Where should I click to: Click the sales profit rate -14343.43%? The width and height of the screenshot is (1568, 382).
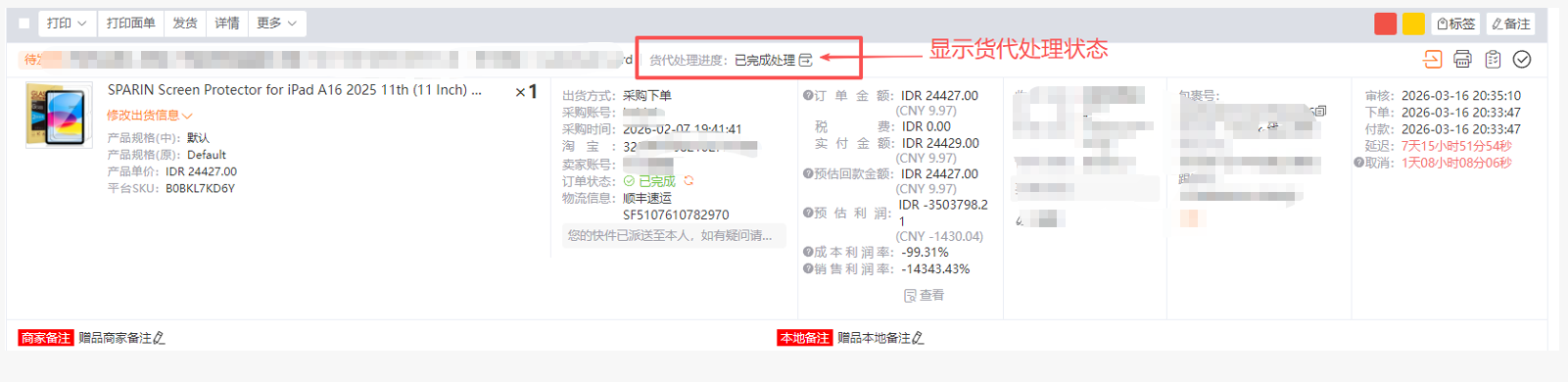(x=935, y=268)
